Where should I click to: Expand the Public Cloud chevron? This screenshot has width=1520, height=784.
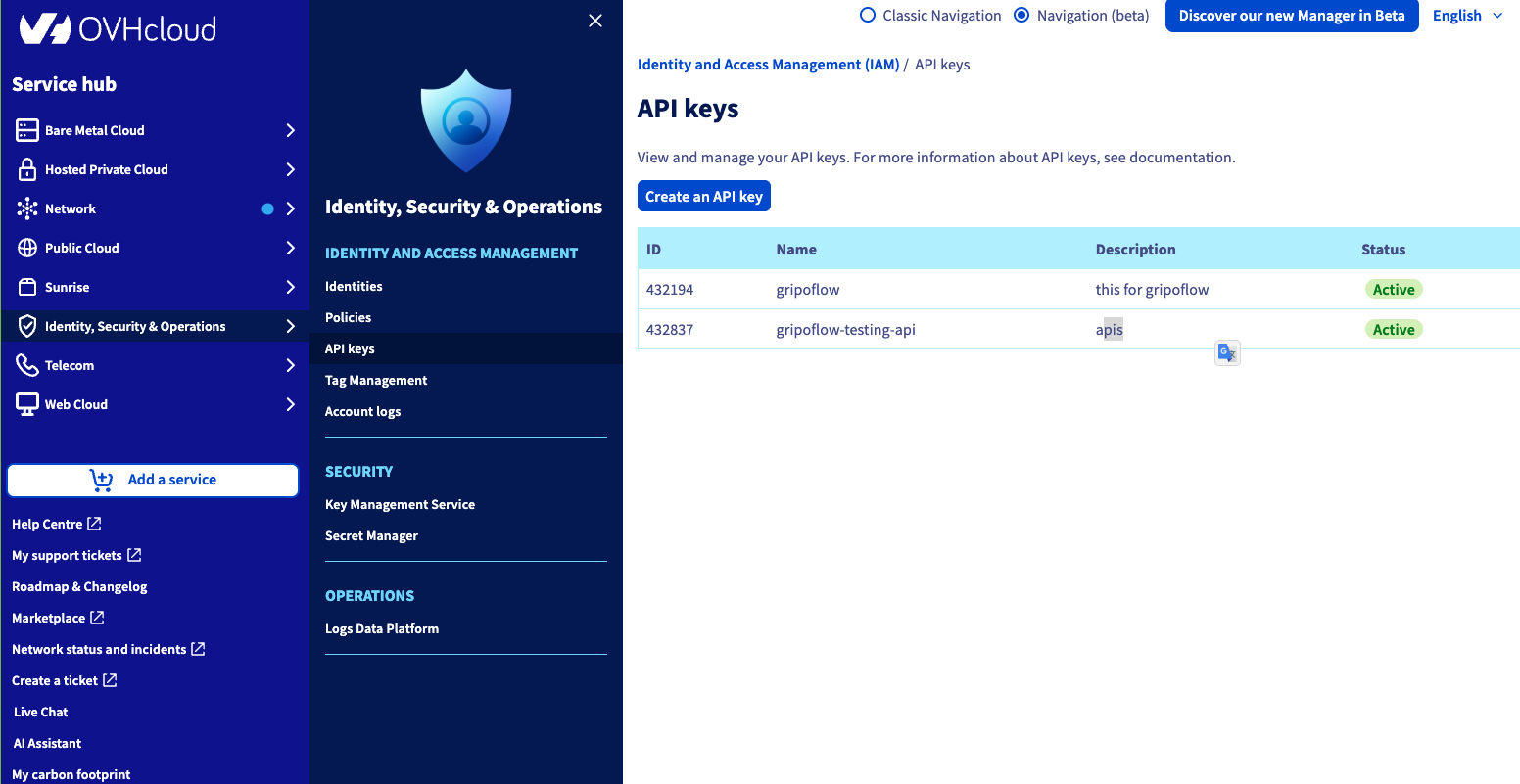[290, 248]
